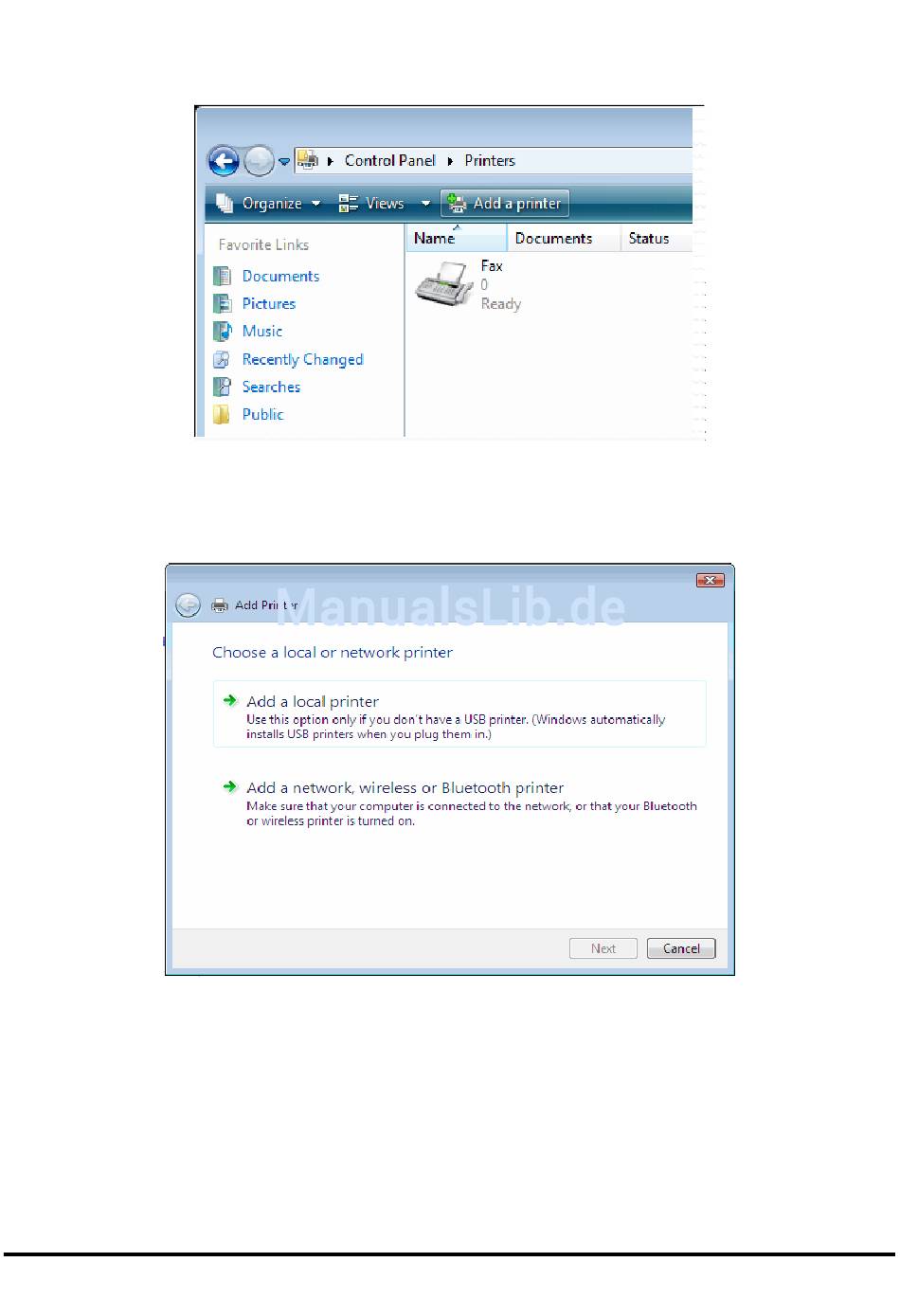The width and height of the screenshot is (900, 1316).
Task: Open Pictures favorite link
Action: (x=268, y=303)
